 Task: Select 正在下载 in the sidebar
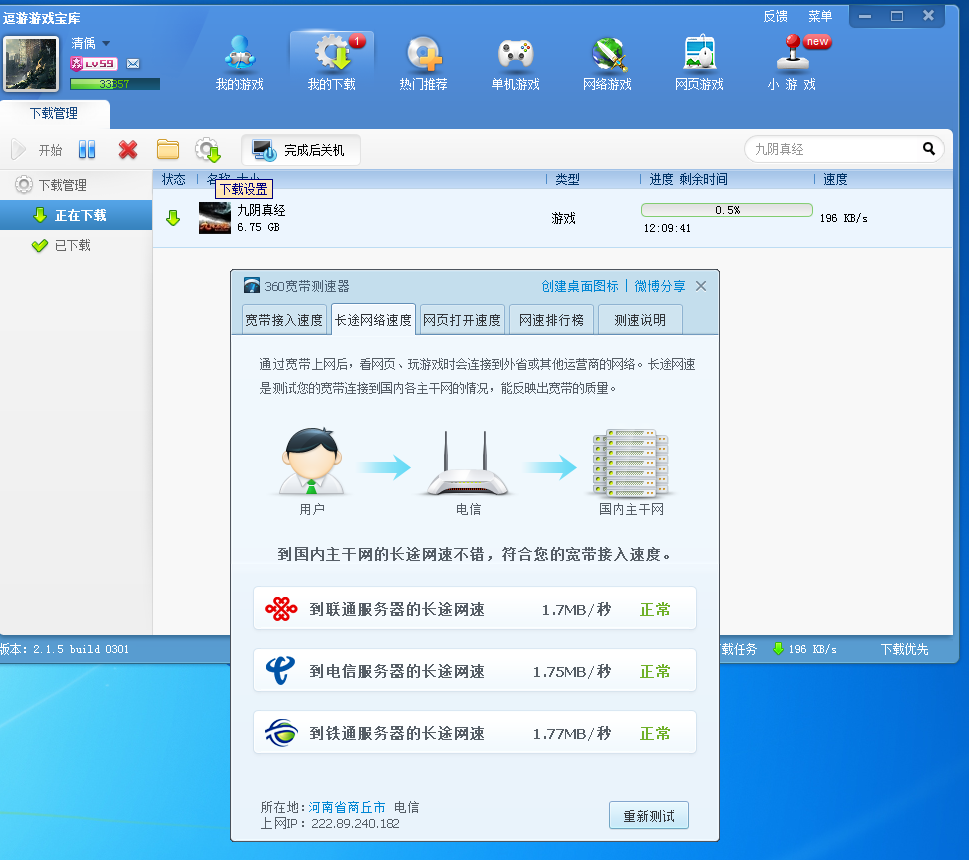tap(76, 215)
